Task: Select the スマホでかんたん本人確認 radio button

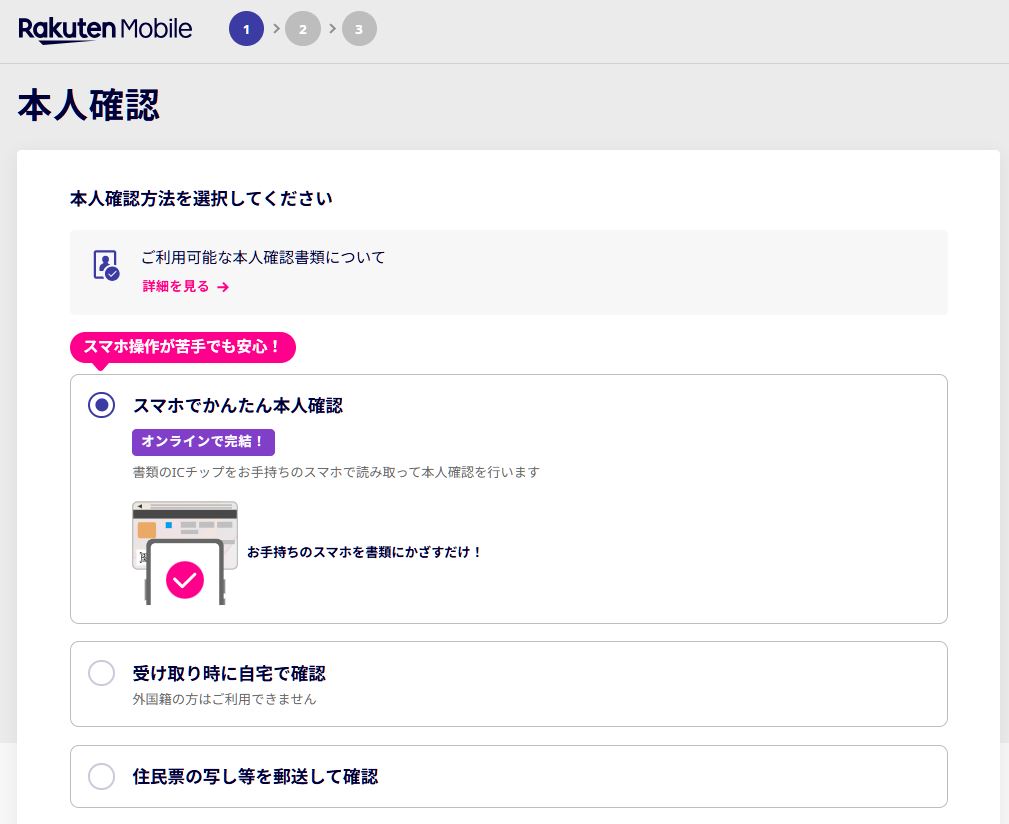Action: tap(101, 405)
